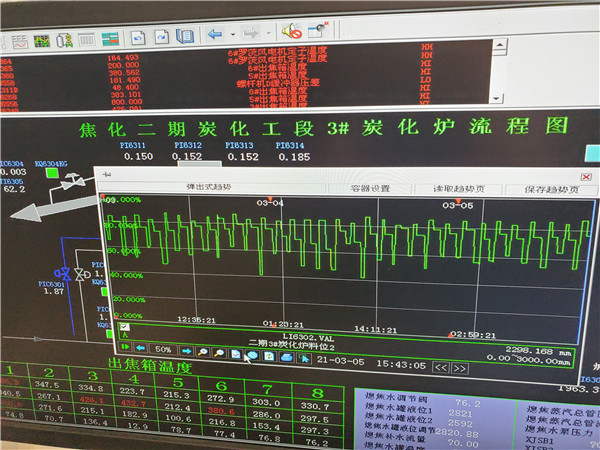Click the 保存趋势页 button
This screenshot has width=600, height=450.
[546, 189]
